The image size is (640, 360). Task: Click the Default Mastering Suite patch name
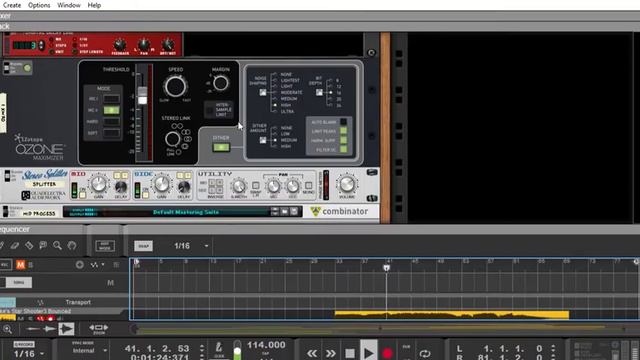point(186,212)
